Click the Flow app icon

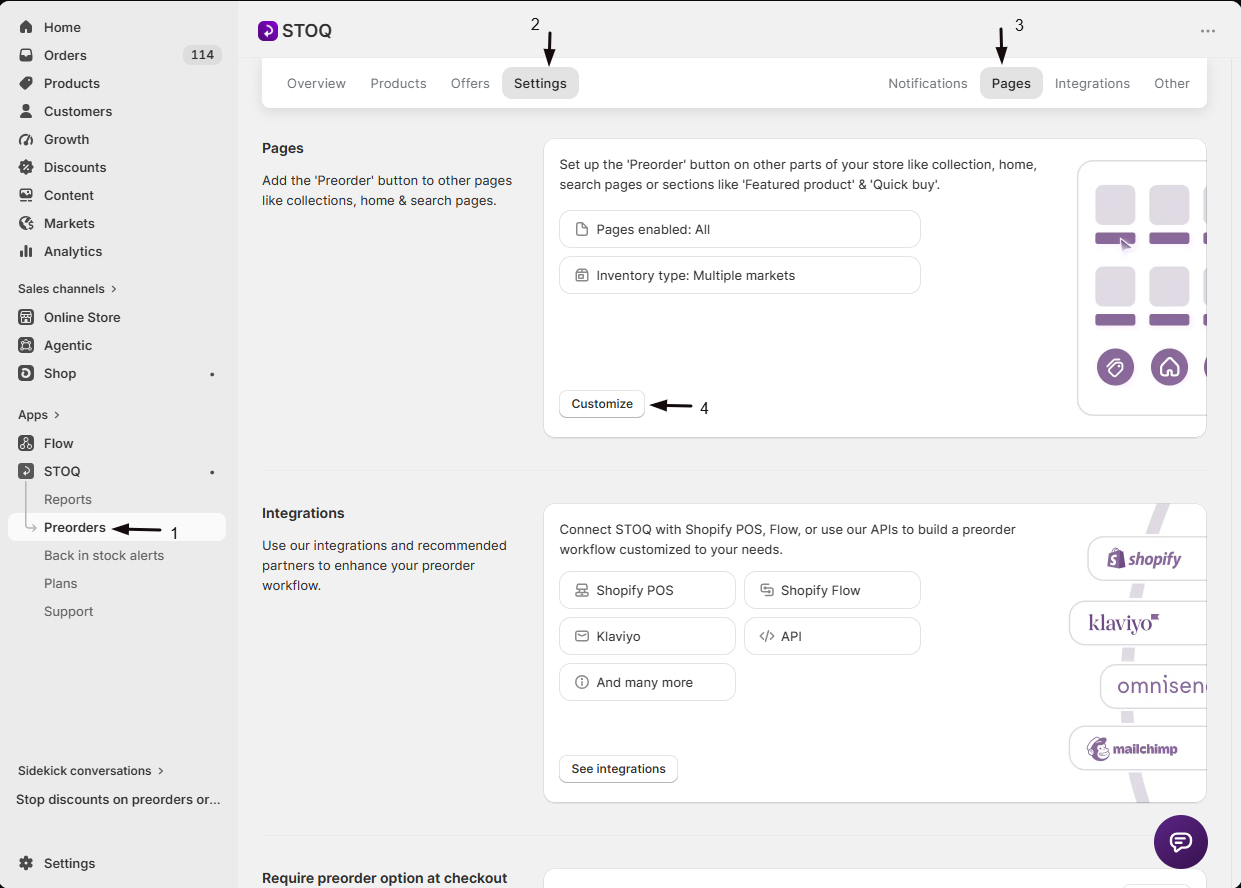point(26,443)
